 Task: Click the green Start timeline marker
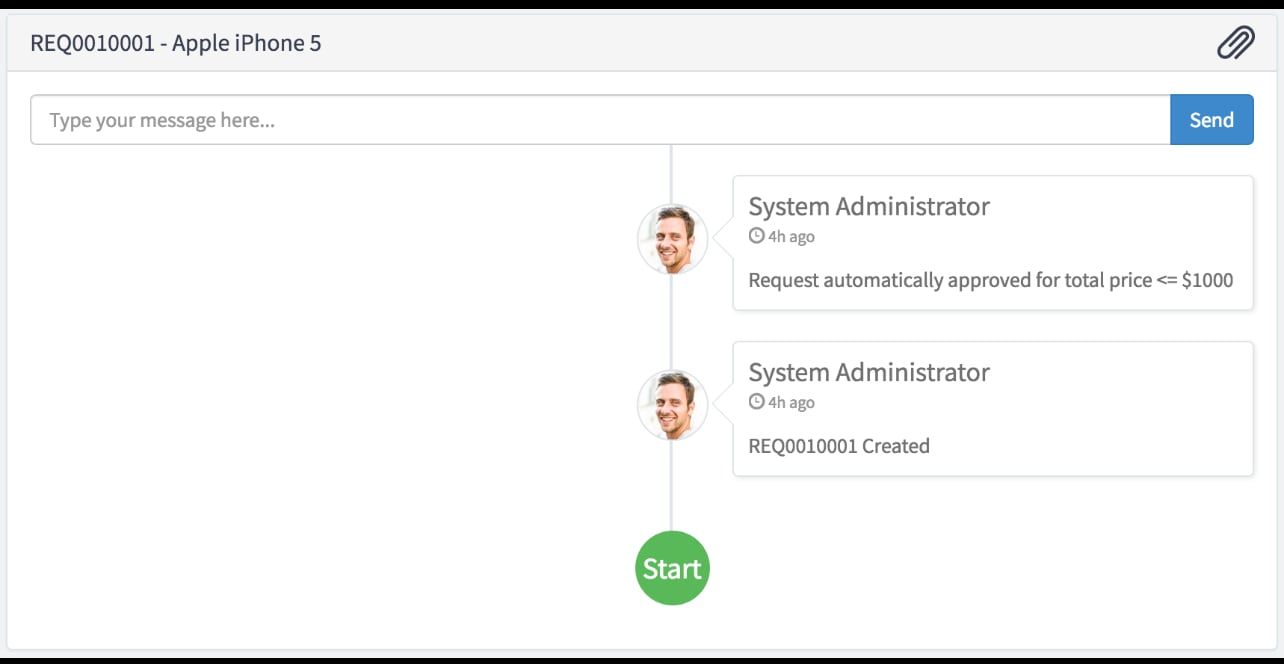point(672,568)
